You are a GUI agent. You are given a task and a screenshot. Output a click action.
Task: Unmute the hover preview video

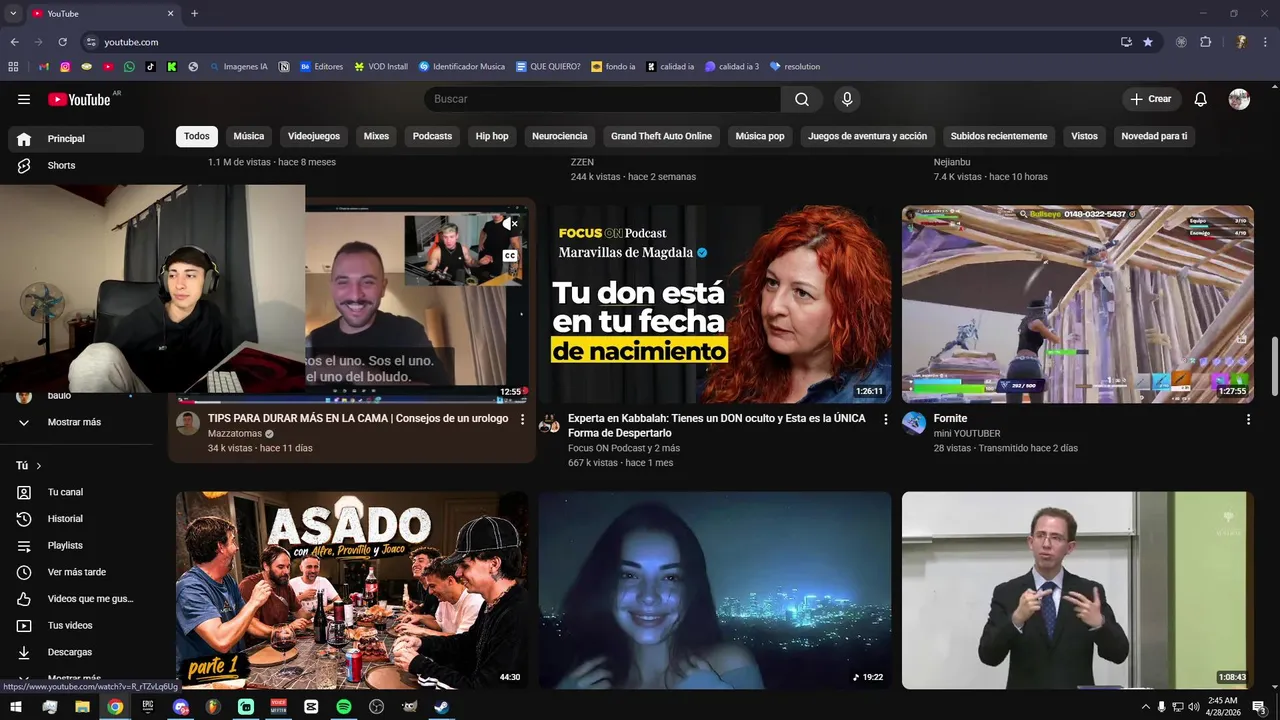(510, 224)
